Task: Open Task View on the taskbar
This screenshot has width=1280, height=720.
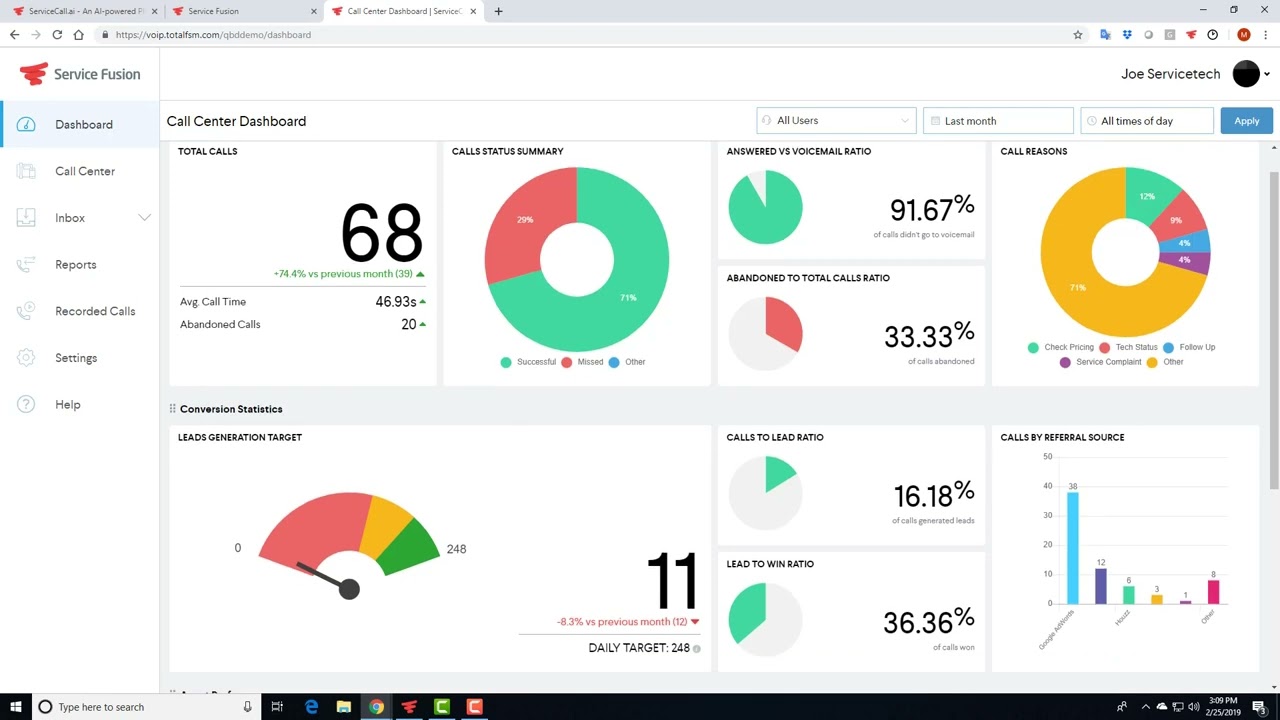Action: point(278,707)
